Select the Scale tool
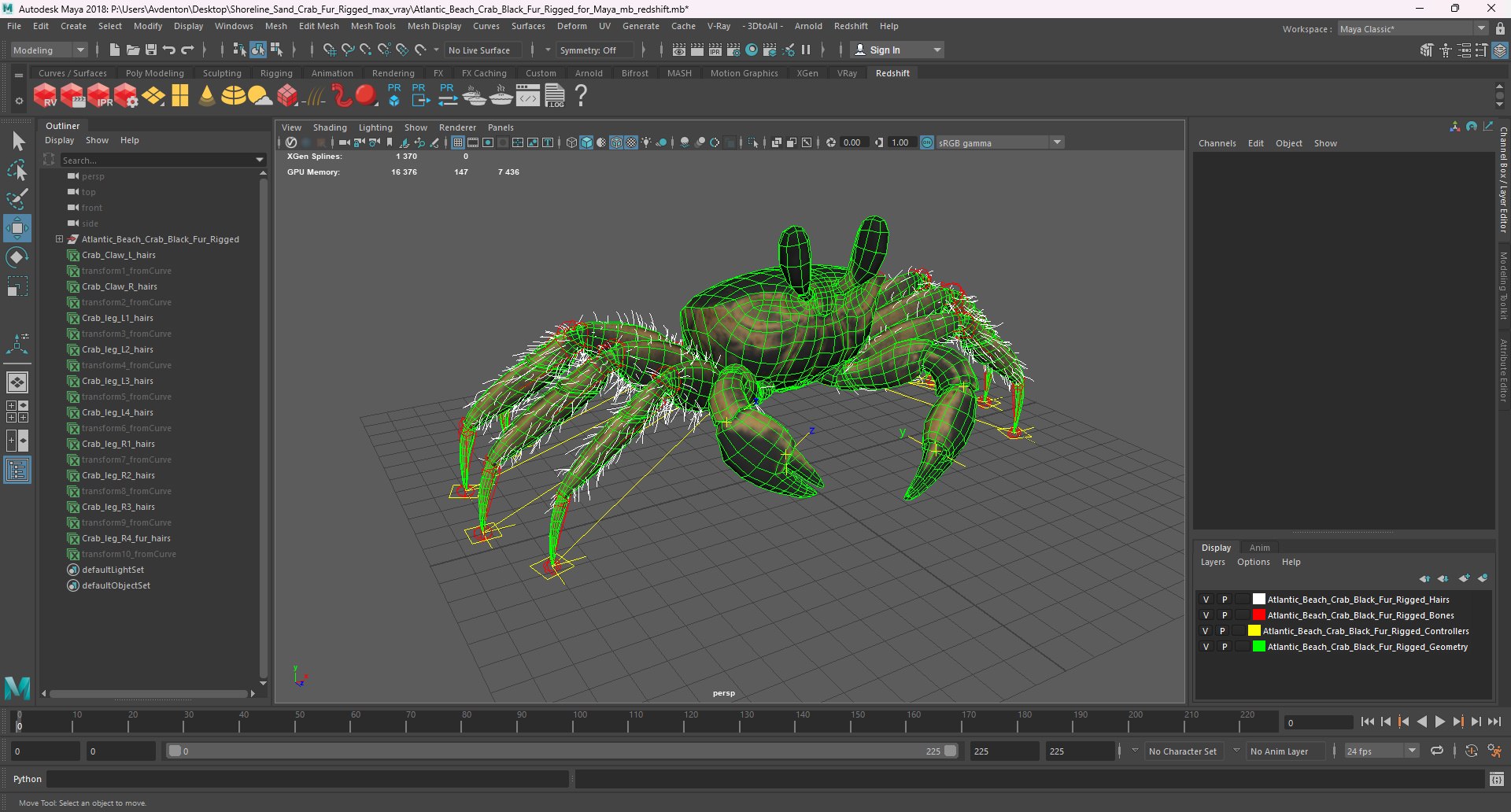This screenshot has height=812, width=1511. [x=17, y=286]
